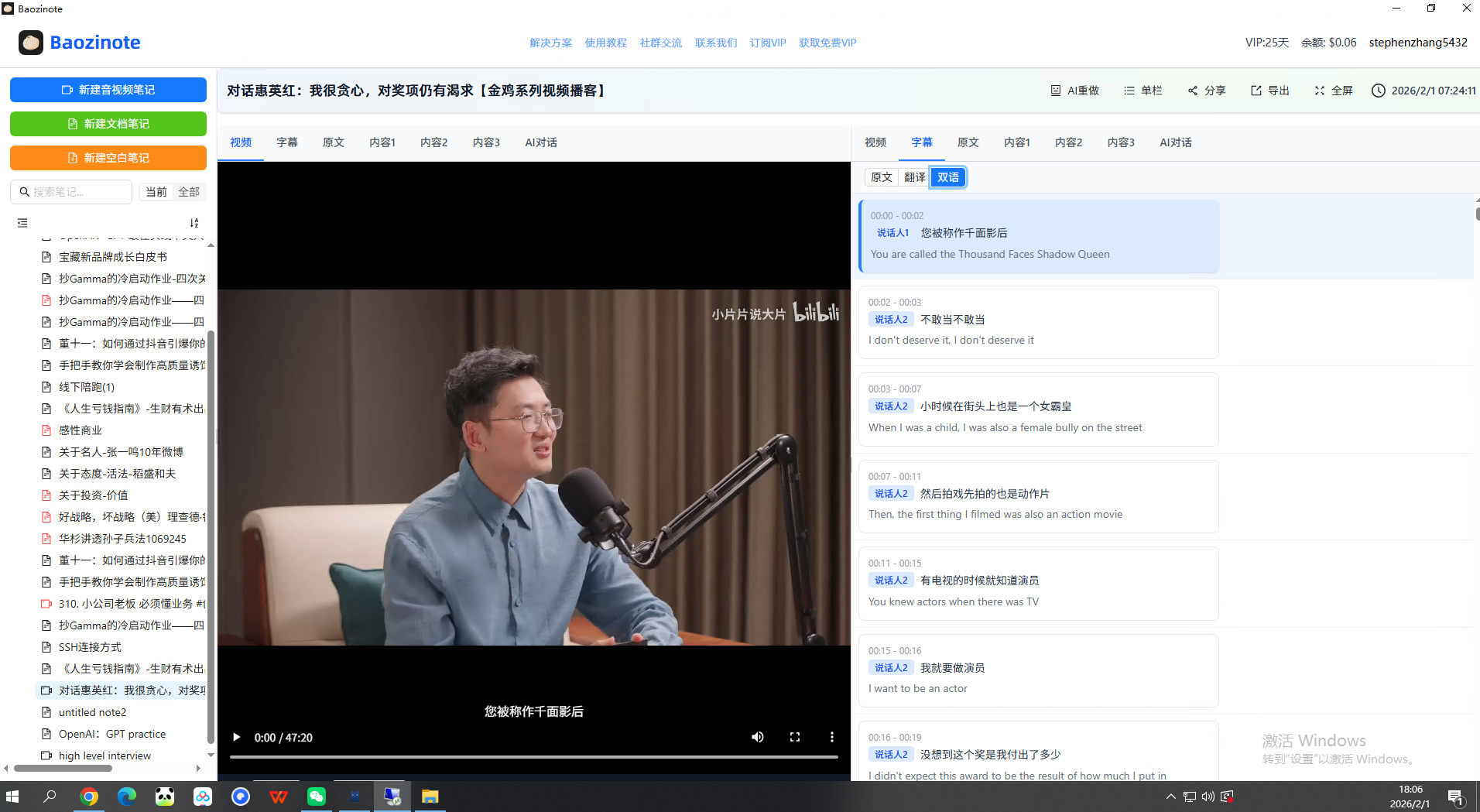Open 内容1 tab in right panel
1480x812 pixels.
1016,142
